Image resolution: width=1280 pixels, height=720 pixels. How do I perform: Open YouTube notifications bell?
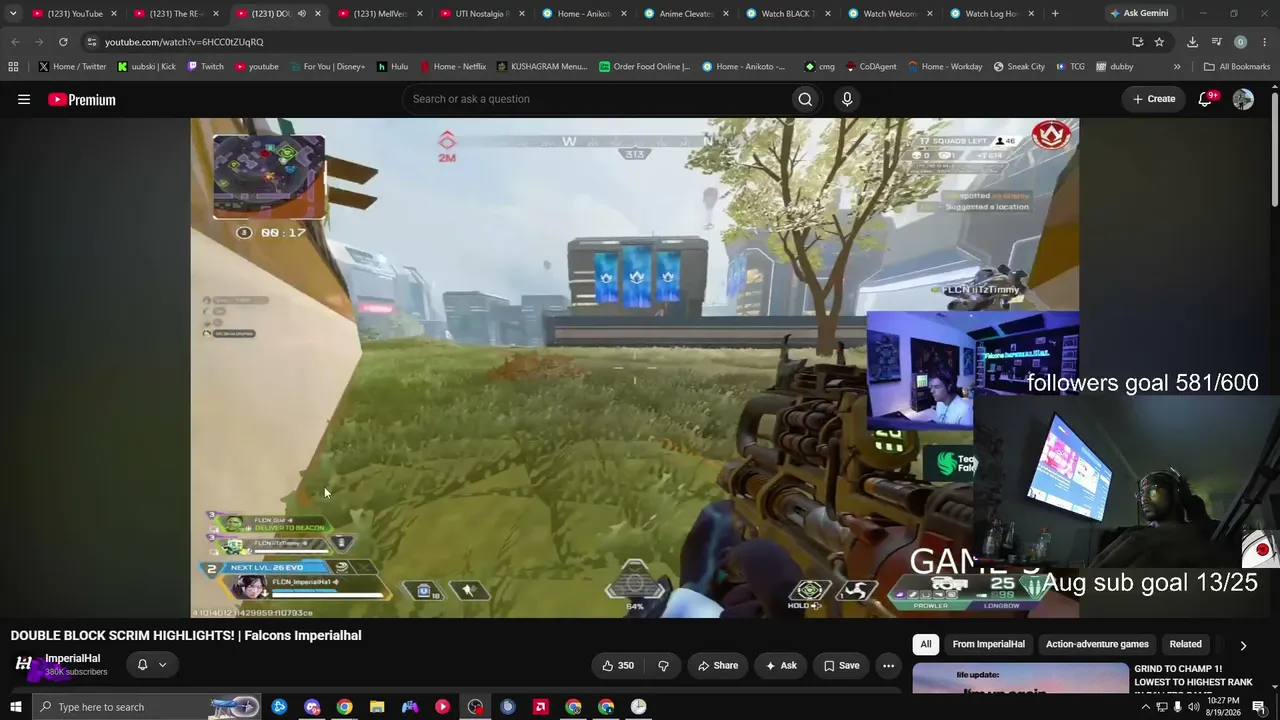point(1205,99)
